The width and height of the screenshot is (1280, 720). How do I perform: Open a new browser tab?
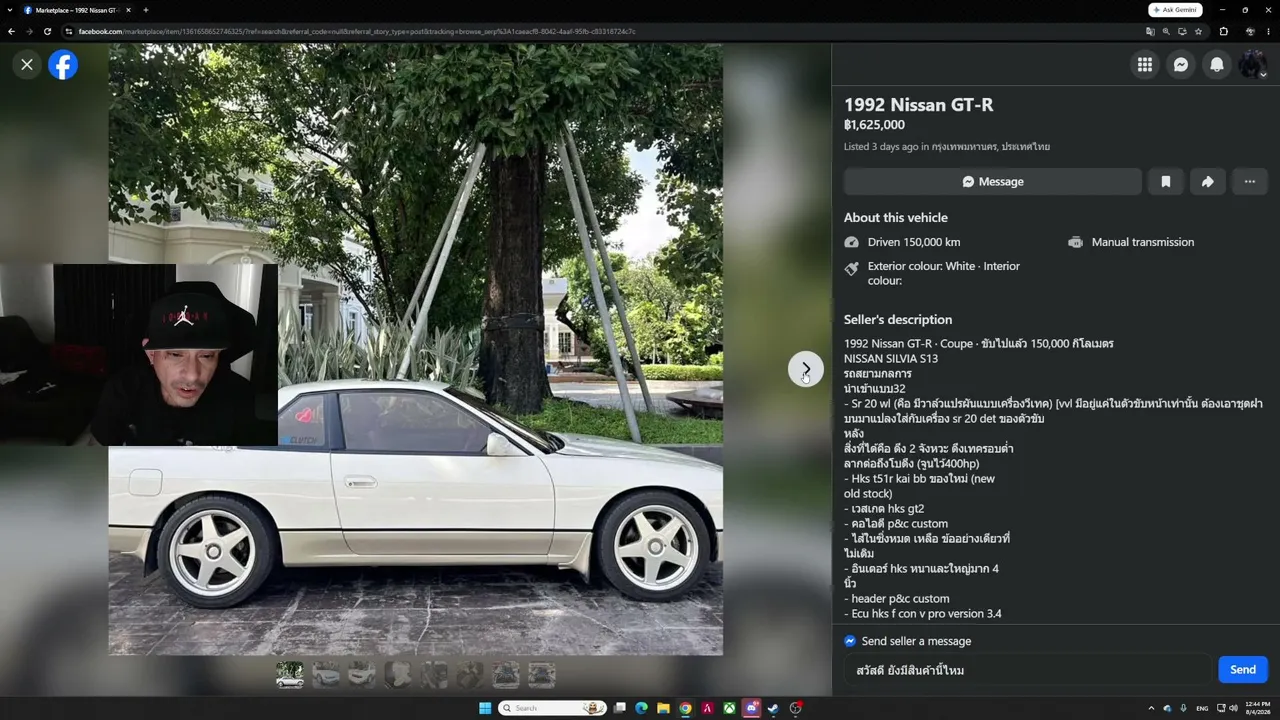click(146, 10)
